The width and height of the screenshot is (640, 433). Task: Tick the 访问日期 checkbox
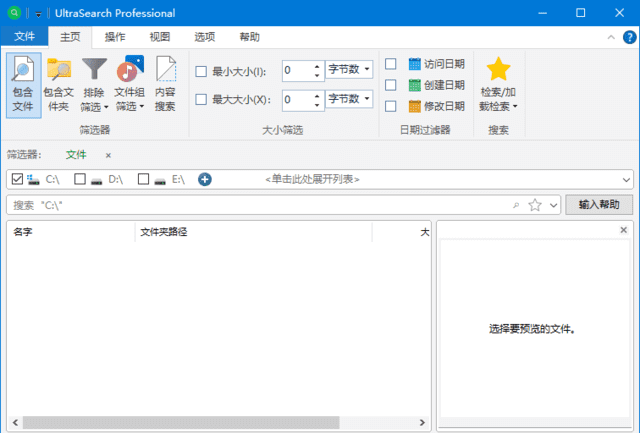coord(391,64)
